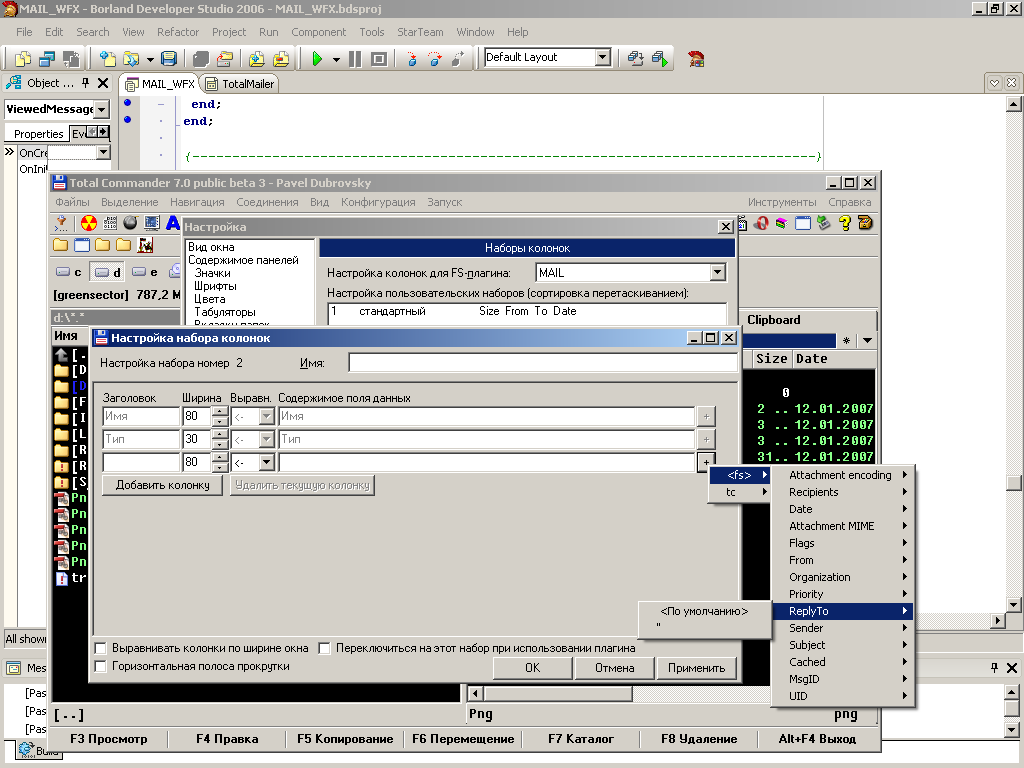
Task: Open the OnCreate event value dropdown
Action: point(103,152)
